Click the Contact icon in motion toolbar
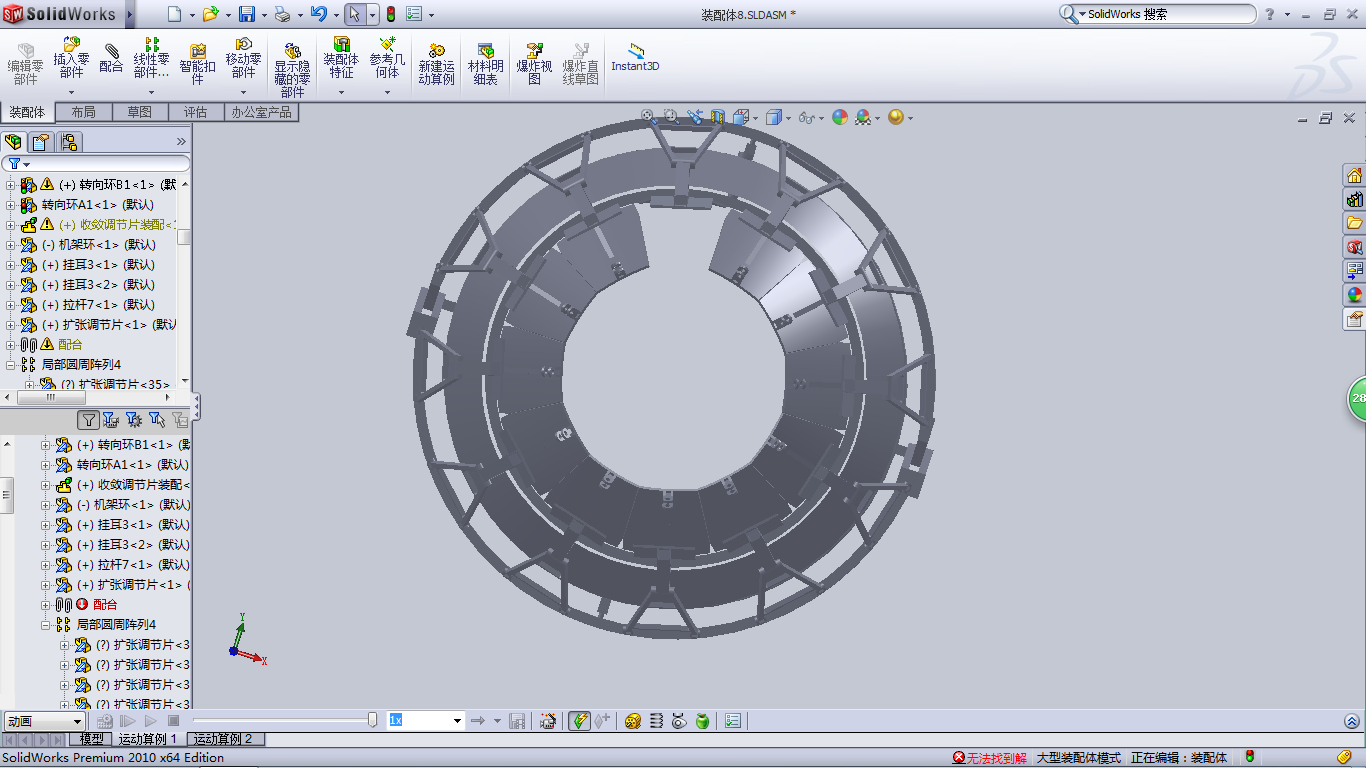The height and width of the screenshot is (768, 1366). [x=679, y=721]
